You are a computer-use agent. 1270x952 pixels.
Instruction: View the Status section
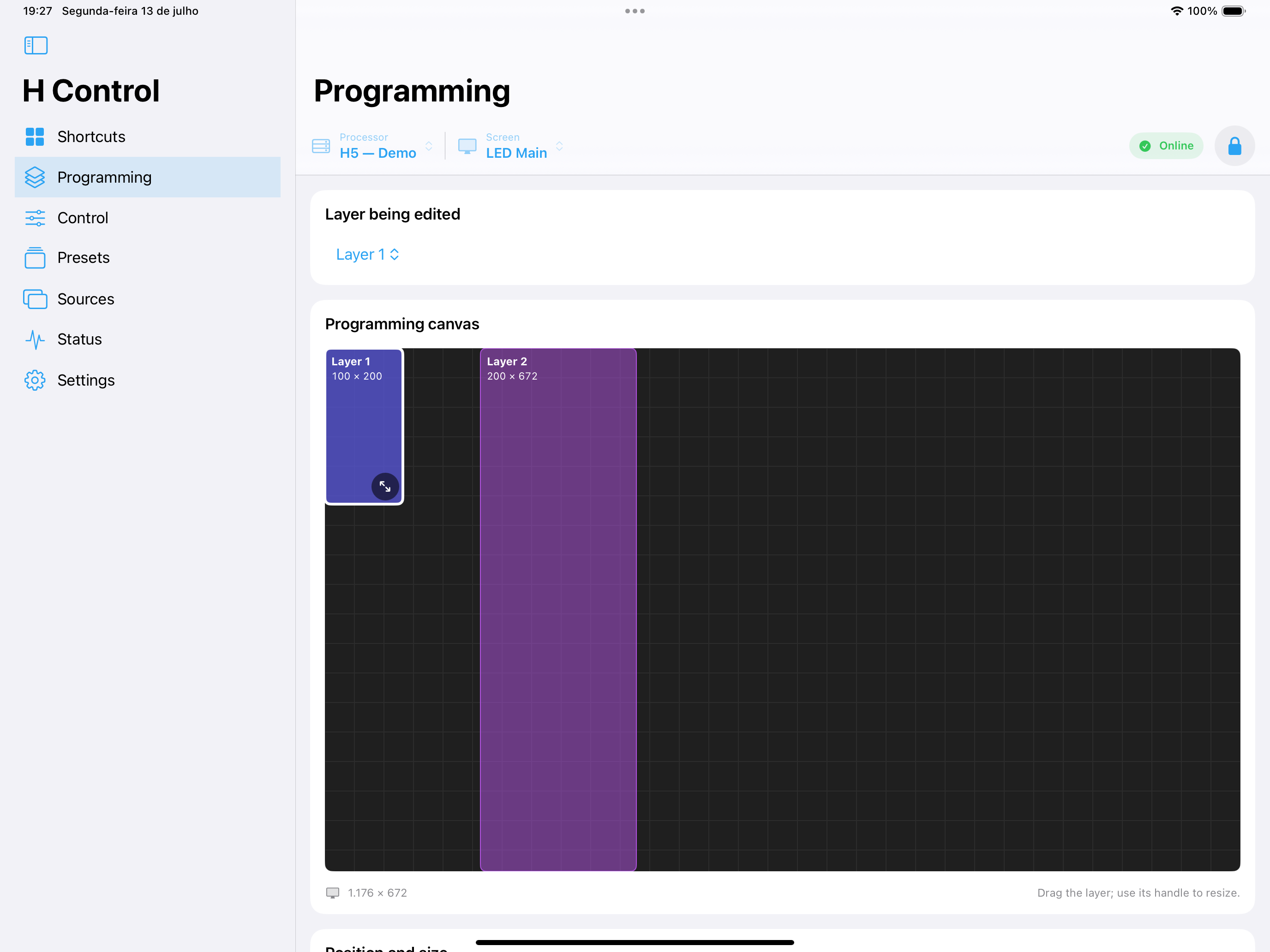point(148,339)
